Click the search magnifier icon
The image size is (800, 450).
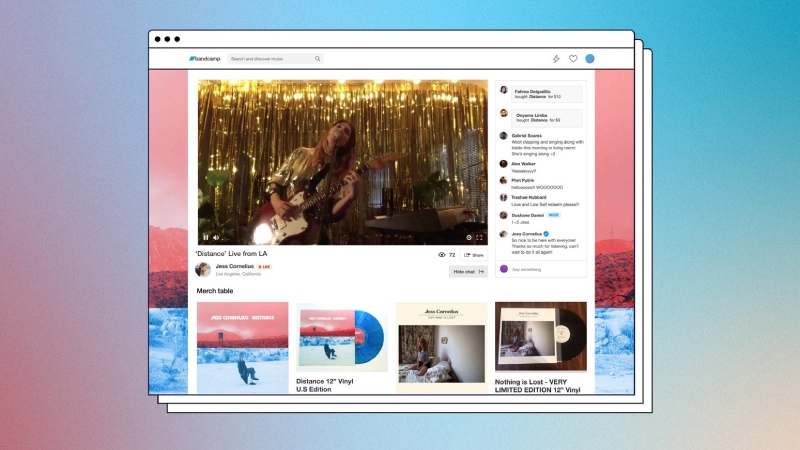317,59
